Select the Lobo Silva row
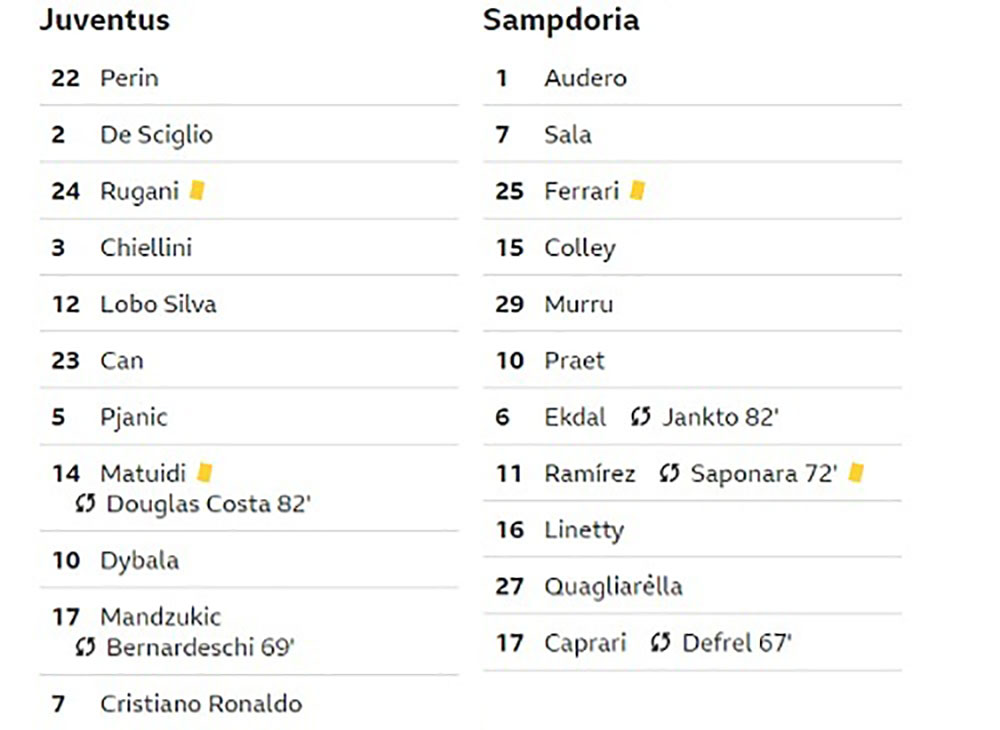 click(249, 303)
